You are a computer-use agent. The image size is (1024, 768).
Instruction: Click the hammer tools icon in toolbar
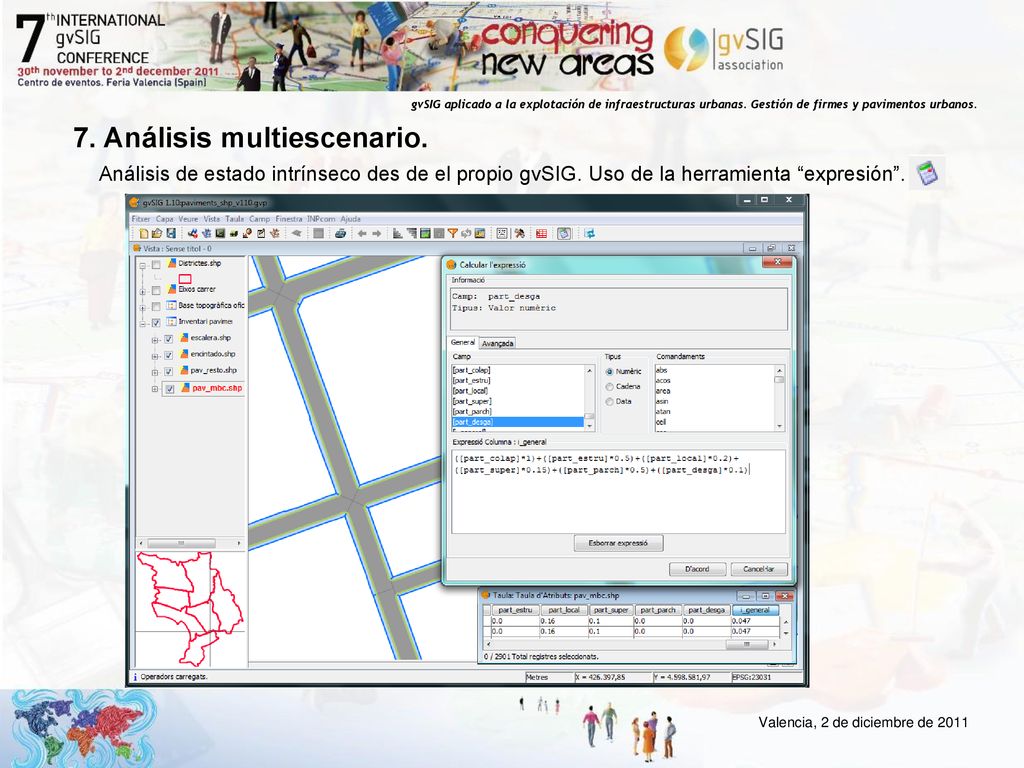(x=520, y=233)
